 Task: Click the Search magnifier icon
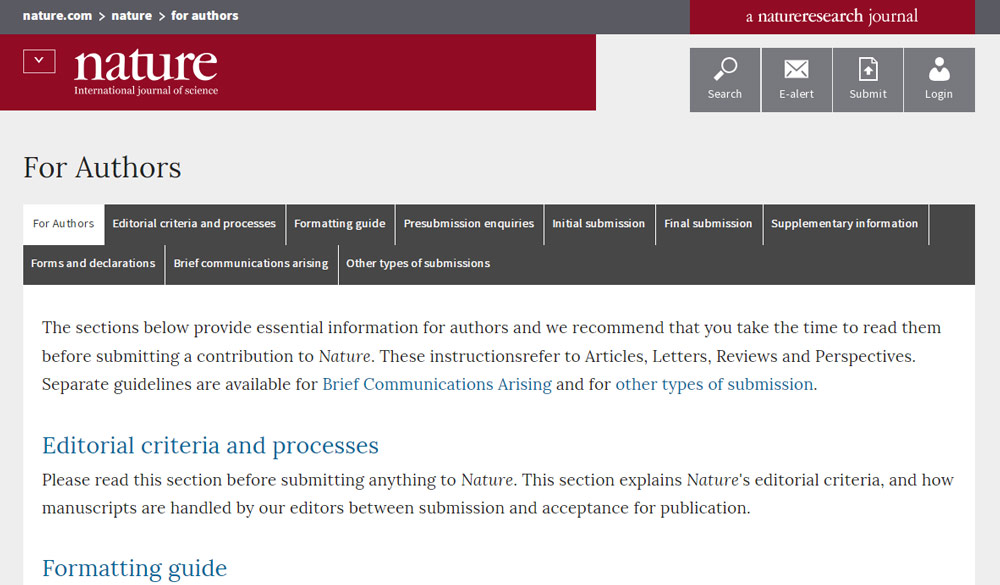(x=724, y=70)
